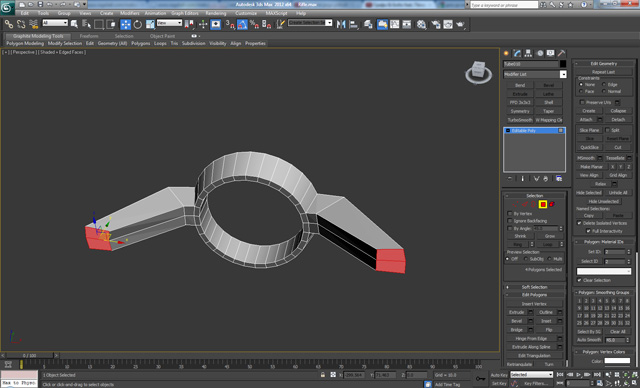Enable the Ignore Backfacing checkbox
640x388 pixels.
(x=510, y=221)
